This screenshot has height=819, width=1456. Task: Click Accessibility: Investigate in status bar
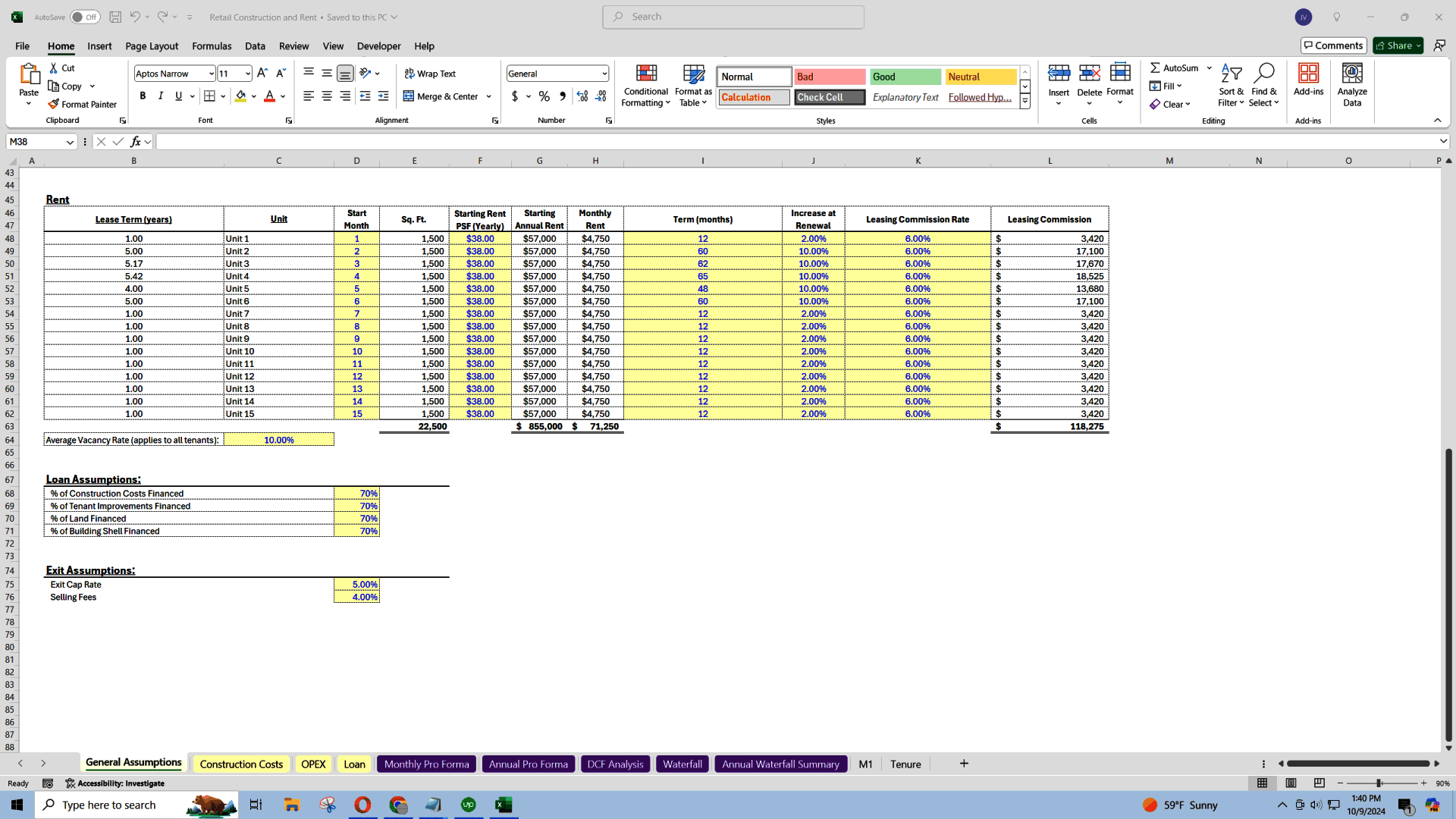click(115, 783)
